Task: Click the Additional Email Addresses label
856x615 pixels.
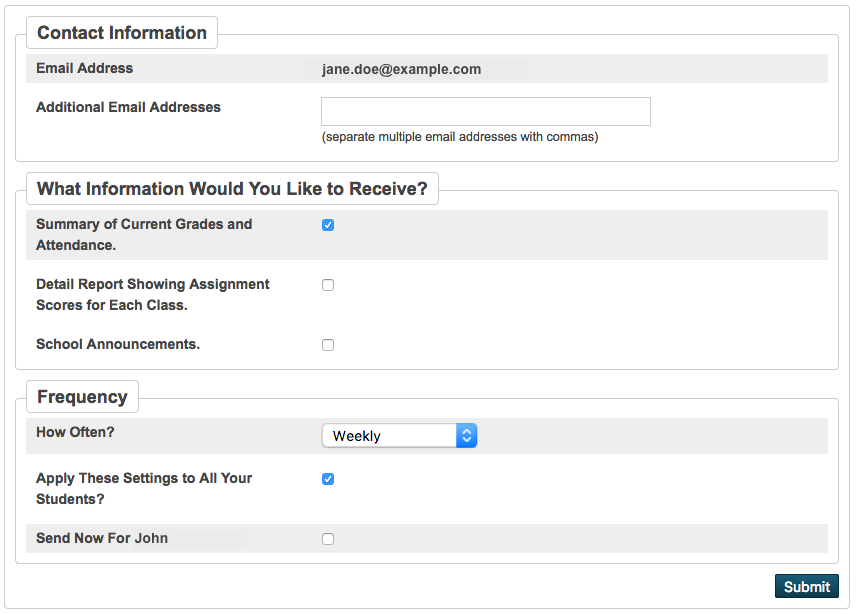Action: (x=128, y=107)
